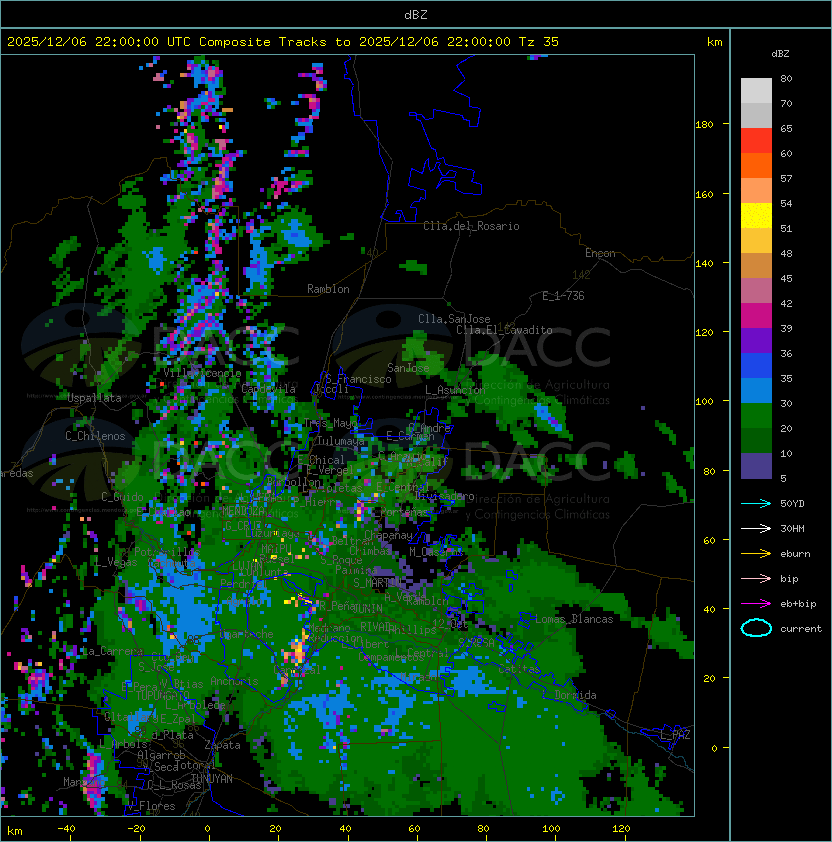
Task: Click the 'eb+bip' legend label
Action: [x=798, y=604]
